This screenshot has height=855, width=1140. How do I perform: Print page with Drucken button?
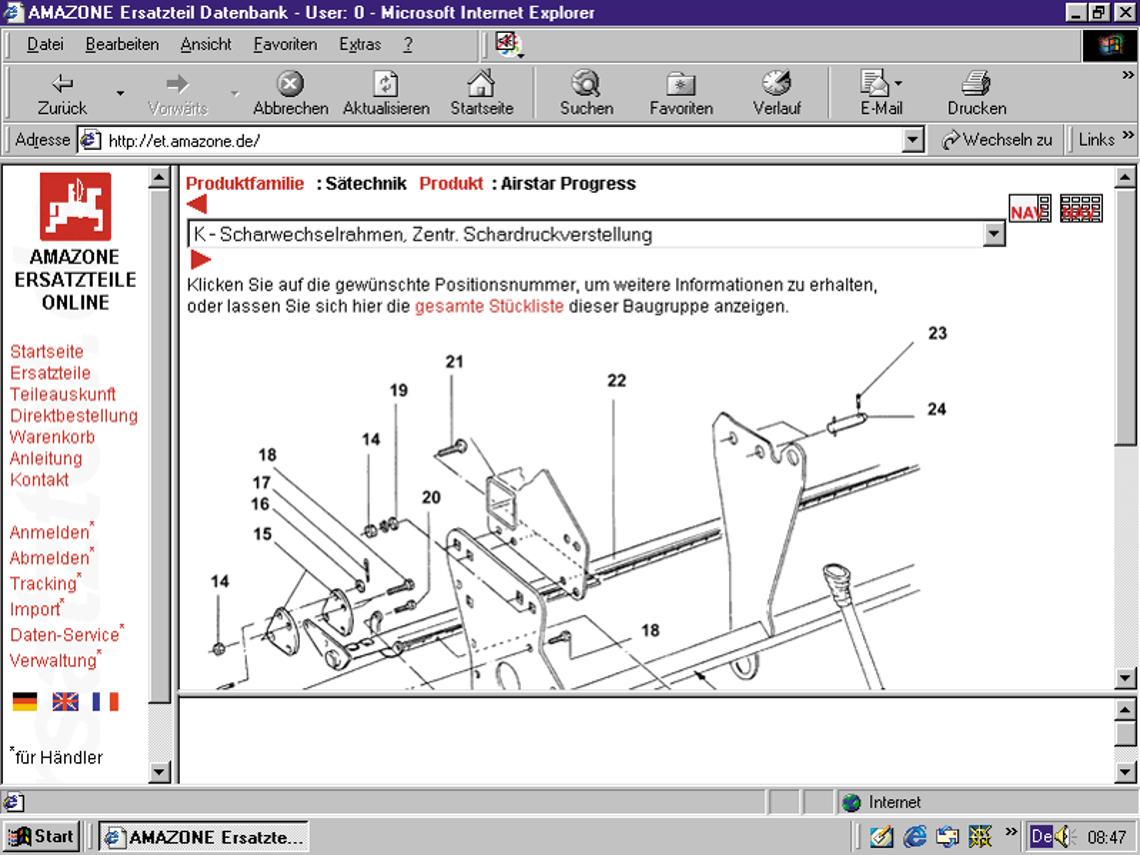point(976,94)
